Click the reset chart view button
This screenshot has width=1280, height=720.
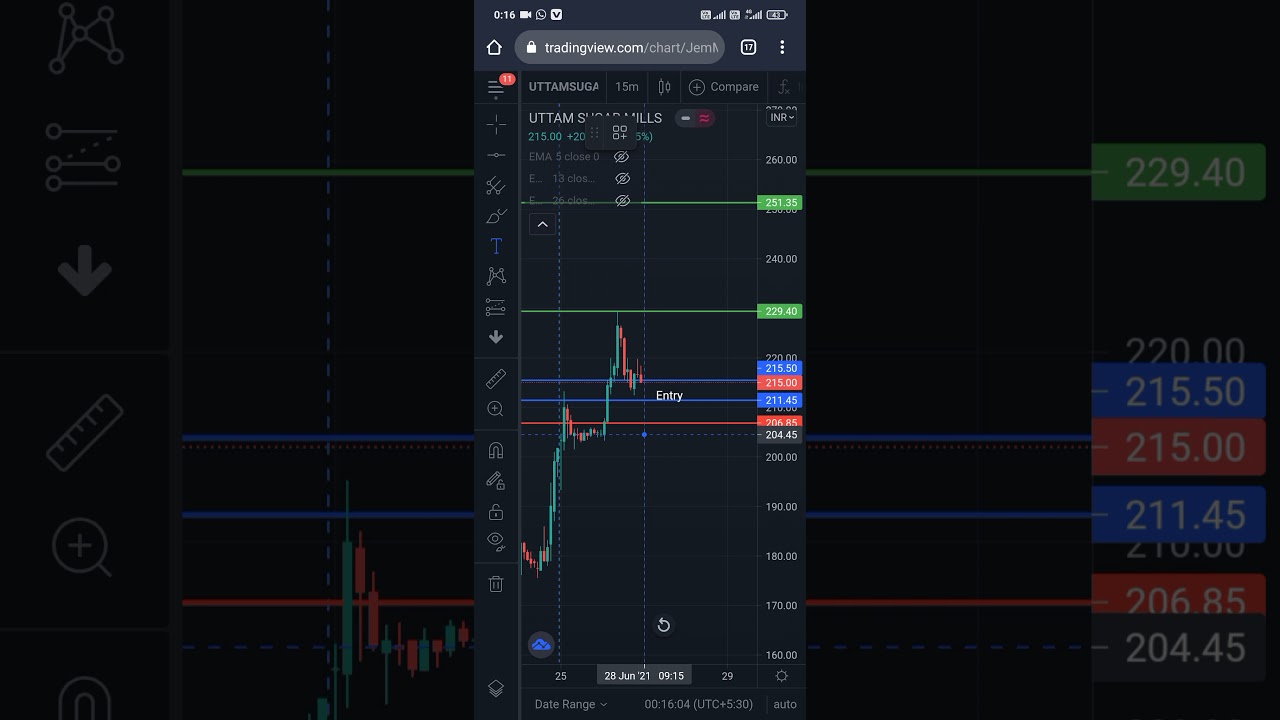coord(663,625)
